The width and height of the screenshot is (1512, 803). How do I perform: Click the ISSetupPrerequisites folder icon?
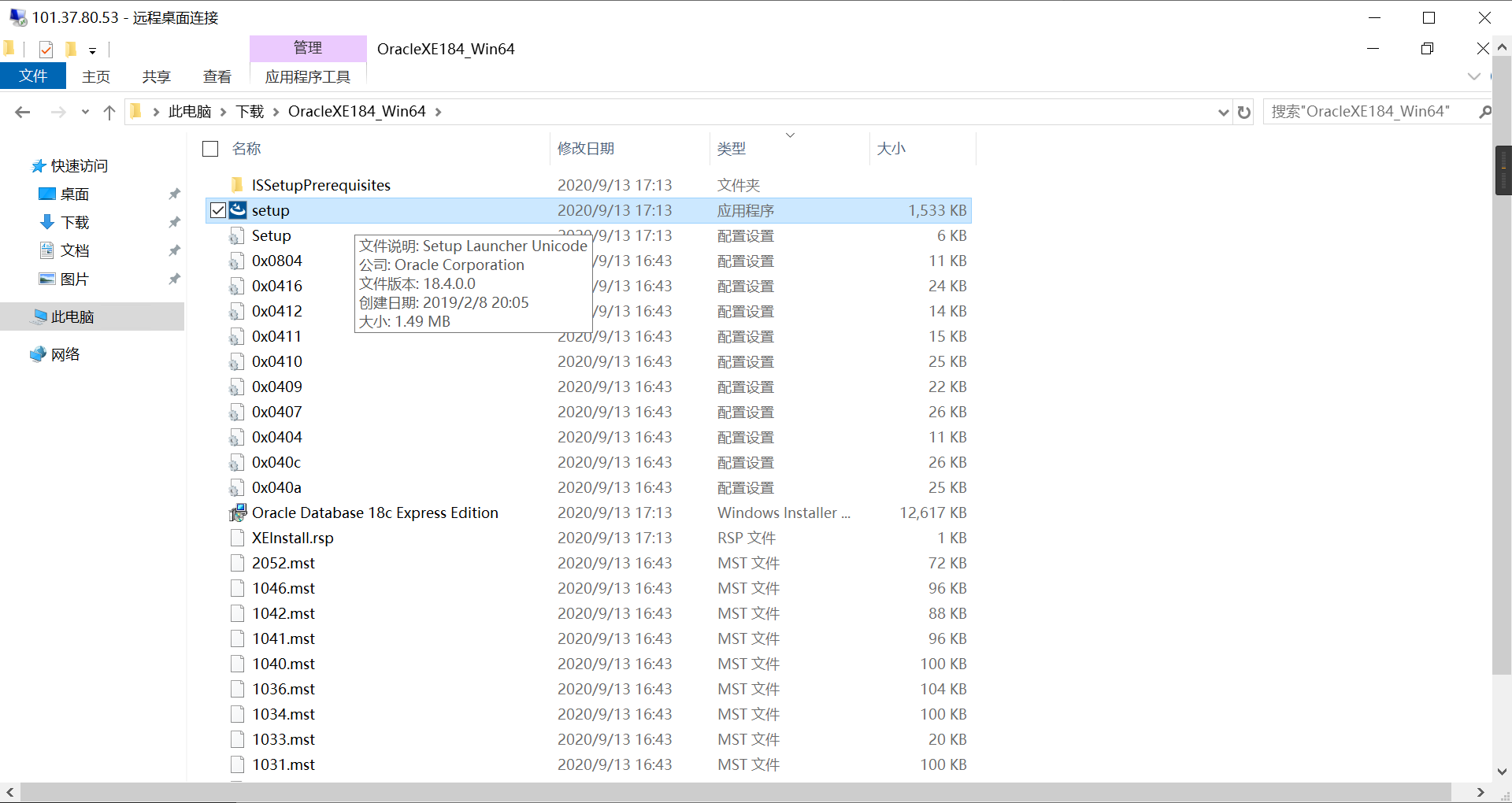pos(237,185)
